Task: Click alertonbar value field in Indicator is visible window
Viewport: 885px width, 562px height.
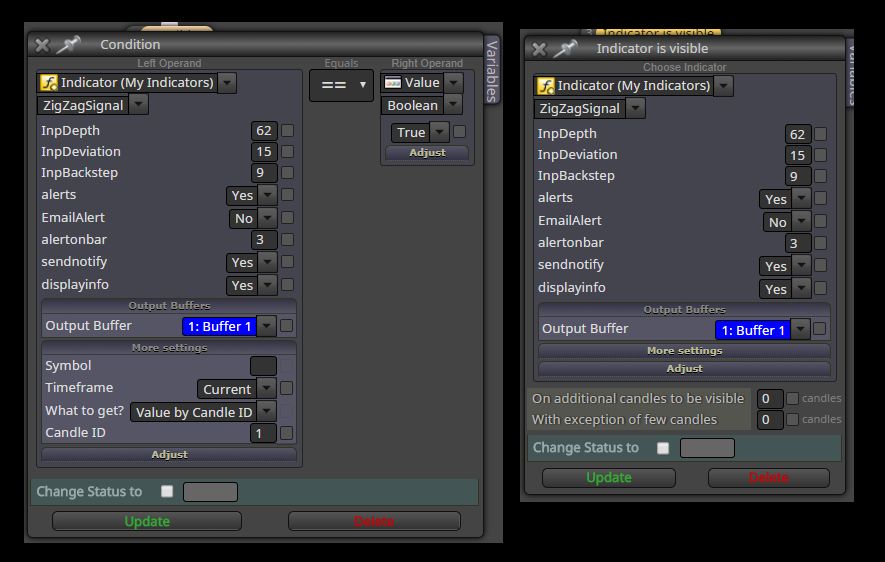Action: click(x=798, y=243)
